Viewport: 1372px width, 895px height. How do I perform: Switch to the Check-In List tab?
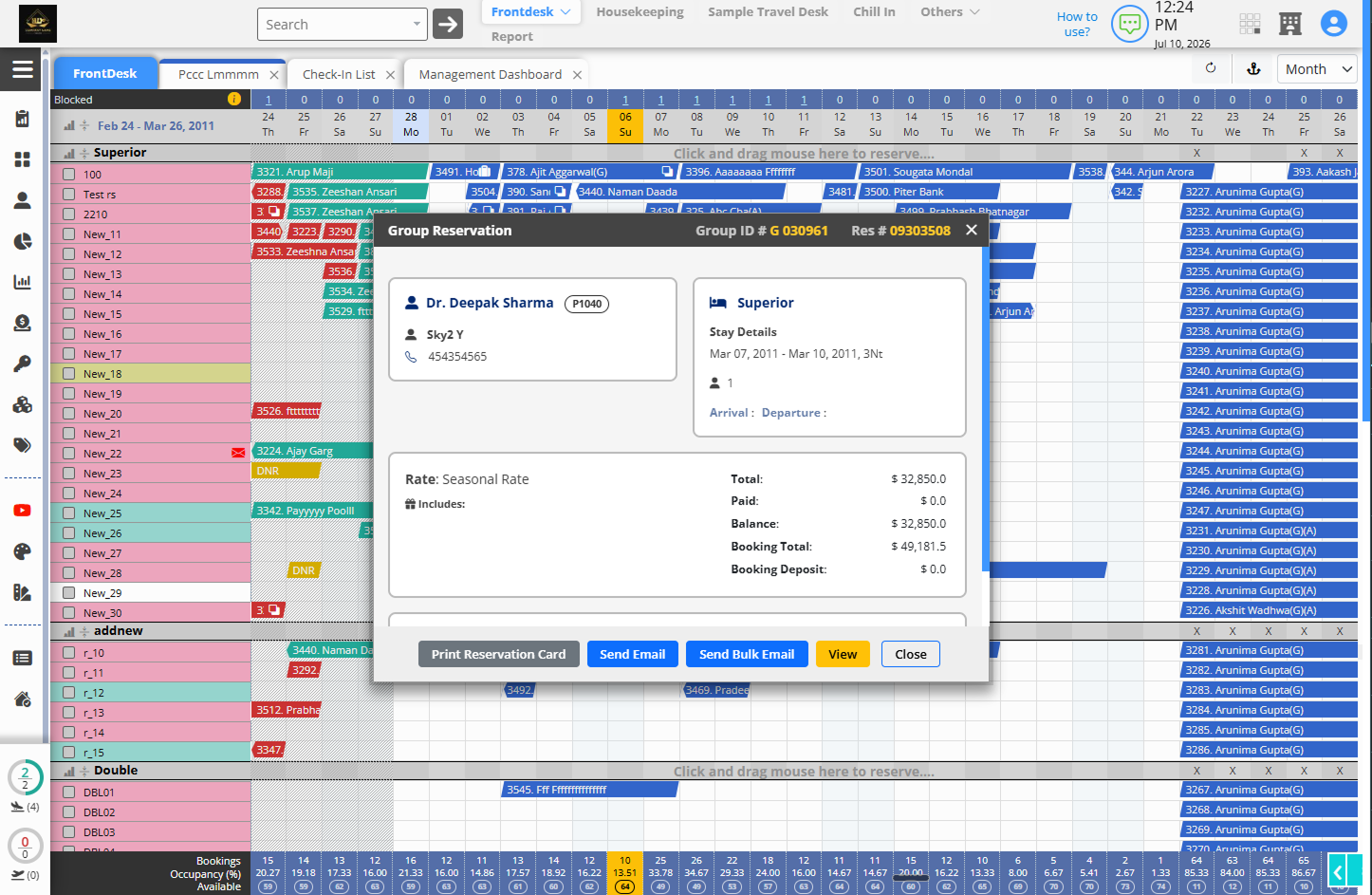(x=339, y=74)
